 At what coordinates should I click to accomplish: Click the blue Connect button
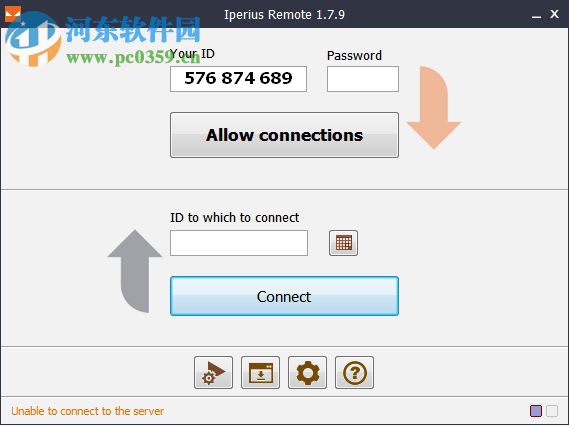point(284,296)
